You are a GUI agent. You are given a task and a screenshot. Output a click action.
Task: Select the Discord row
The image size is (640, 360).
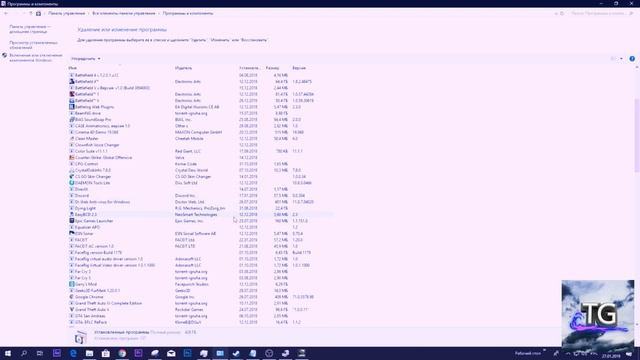point(201,196)
